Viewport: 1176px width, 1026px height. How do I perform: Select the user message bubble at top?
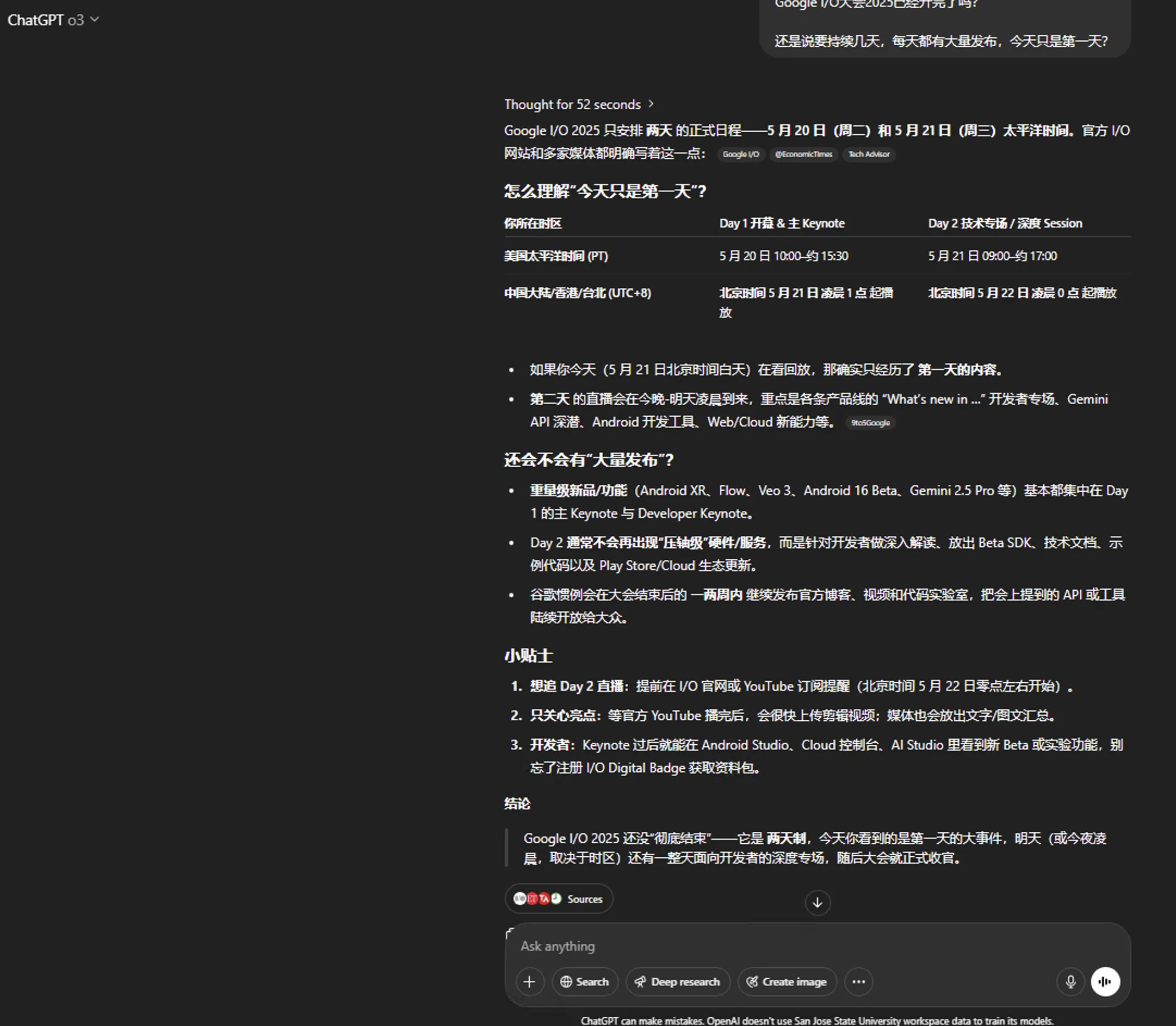point(945,29)
